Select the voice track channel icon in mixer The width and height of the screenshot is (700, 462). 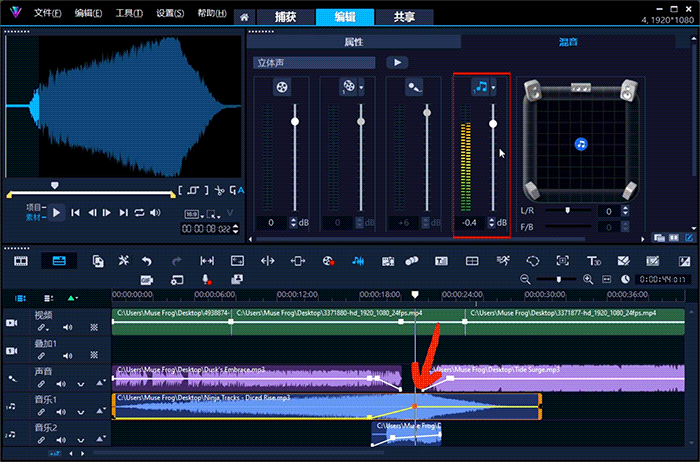click(x=413, y=87)
